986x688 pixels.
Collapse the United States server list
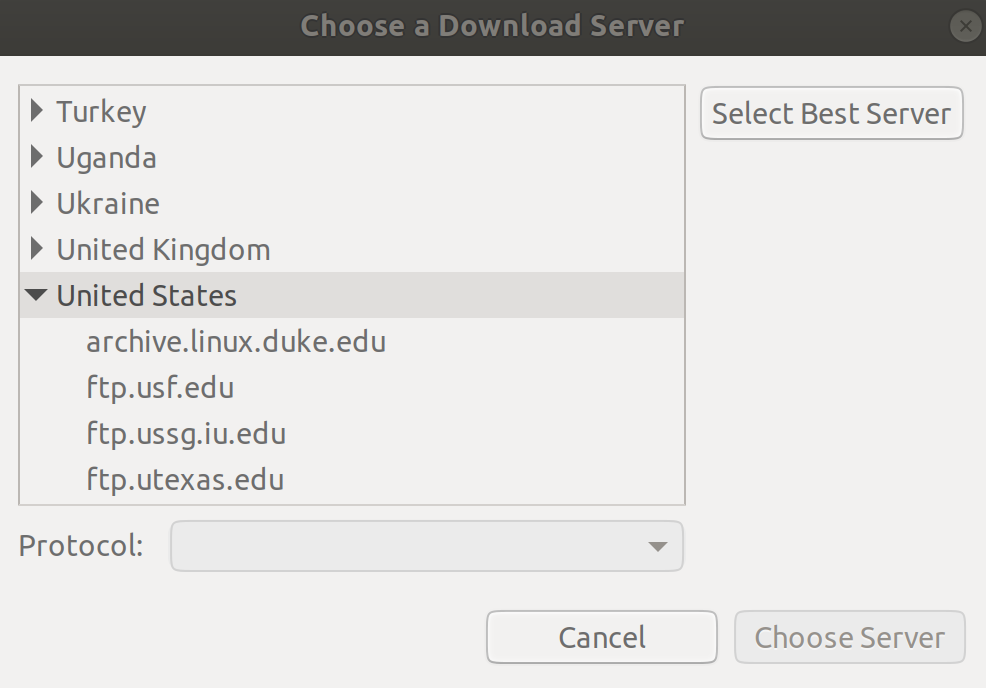[37, 296]
